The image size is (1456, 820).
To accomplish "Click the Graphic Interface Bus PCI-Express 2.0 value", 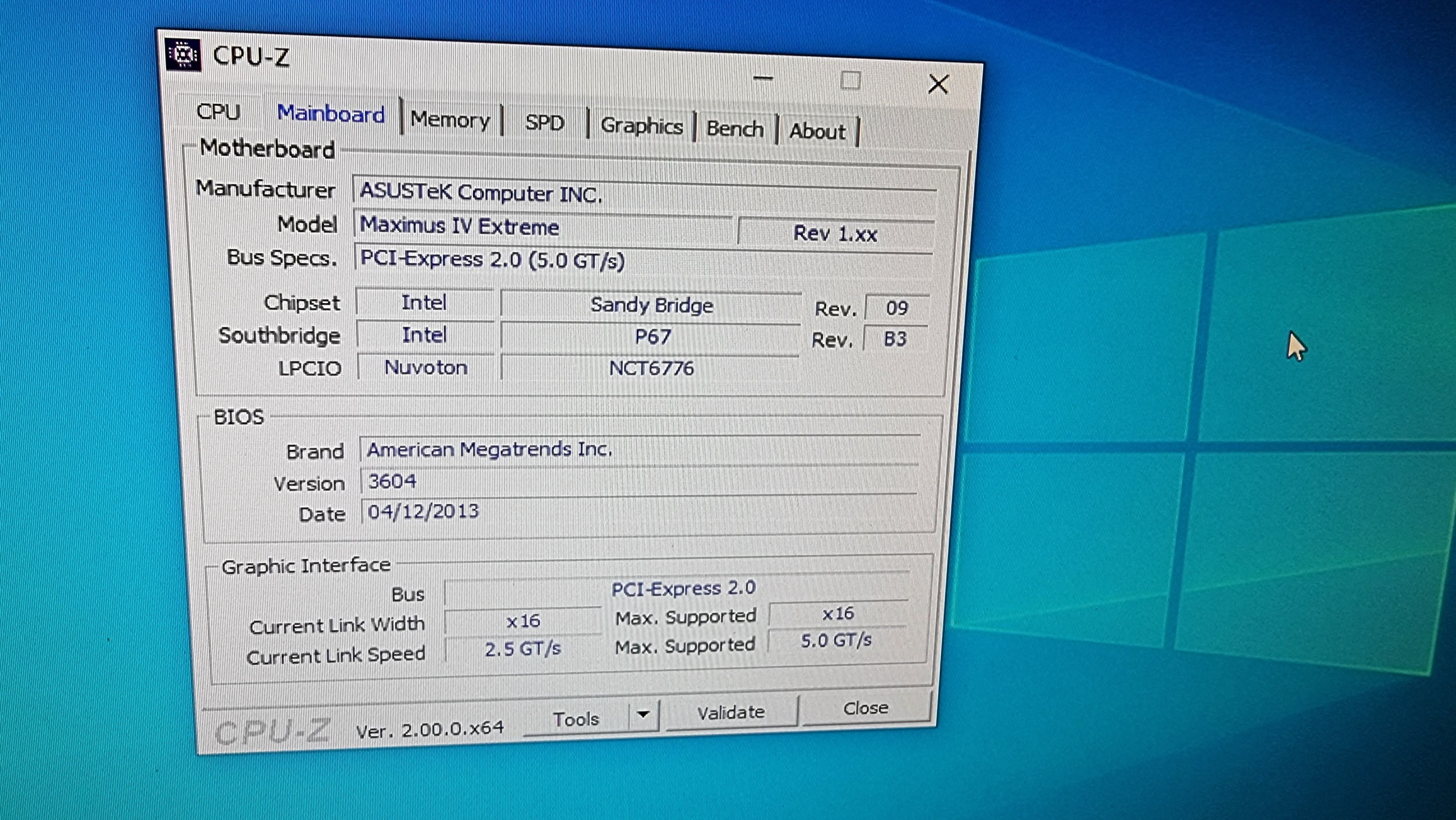I will coord(677,589).
